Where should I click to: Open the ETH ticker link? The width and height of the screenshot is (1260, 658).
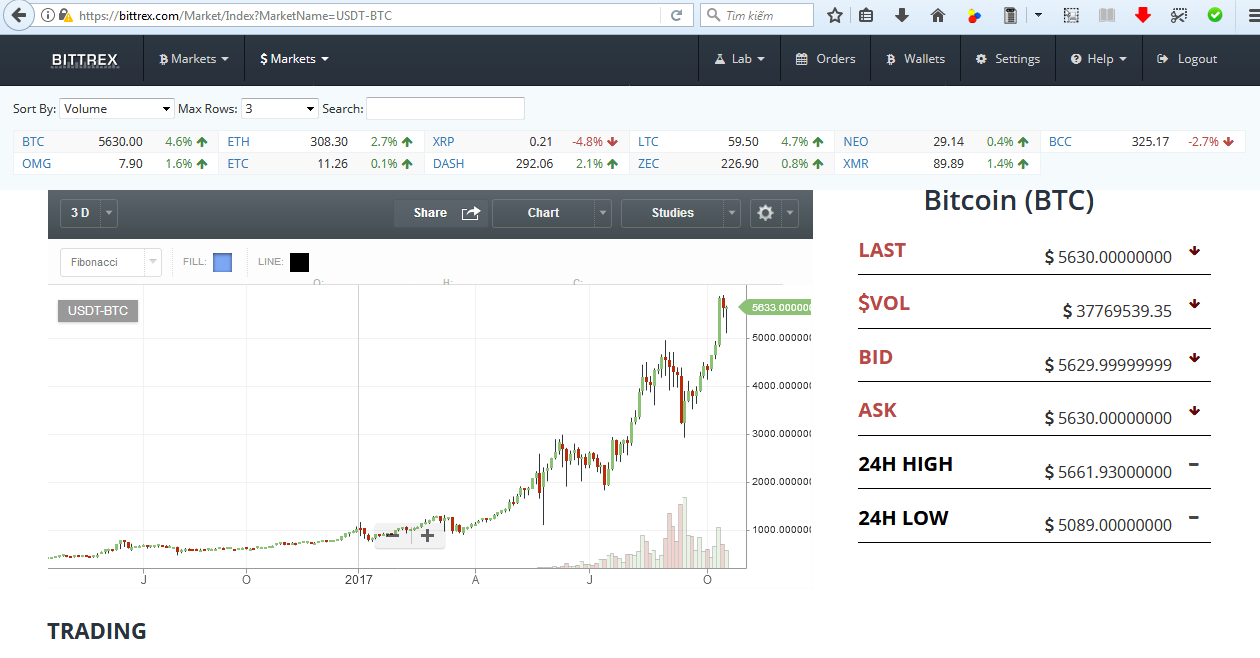point(238,142)
